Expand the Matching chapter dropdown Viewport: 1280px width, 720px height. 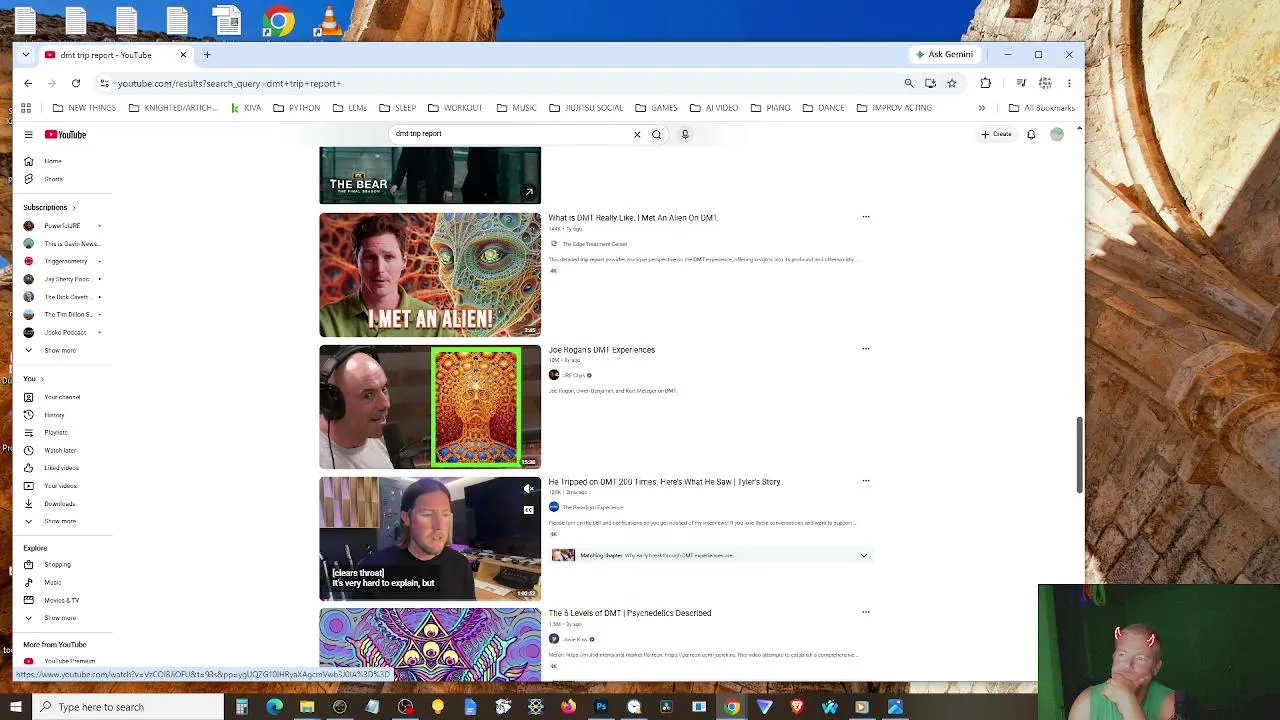864,555
